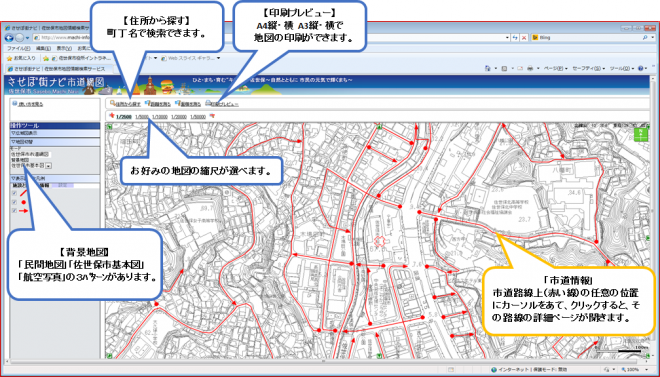Choose the 1/50000 map scale

[x=198, y=117]
